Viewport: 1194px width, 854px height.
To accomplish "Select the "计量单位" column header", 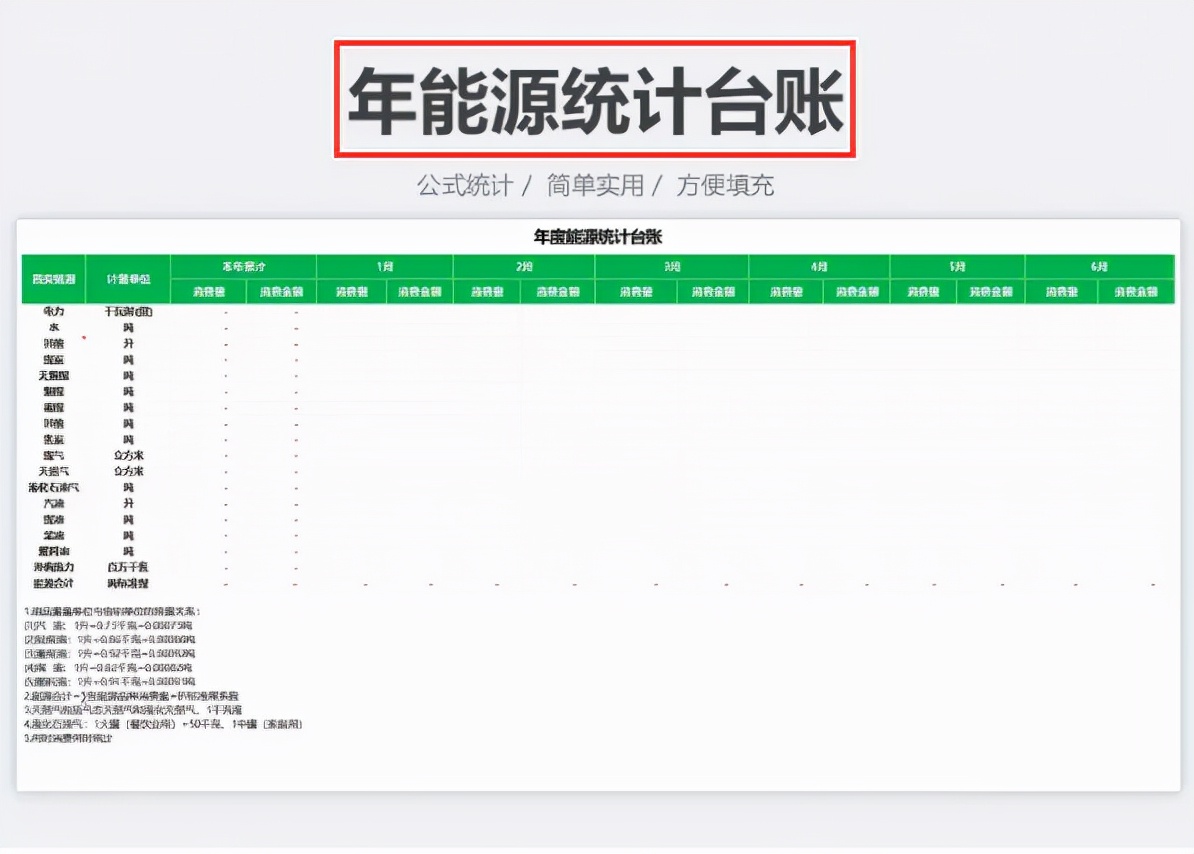I will point(127,278).
